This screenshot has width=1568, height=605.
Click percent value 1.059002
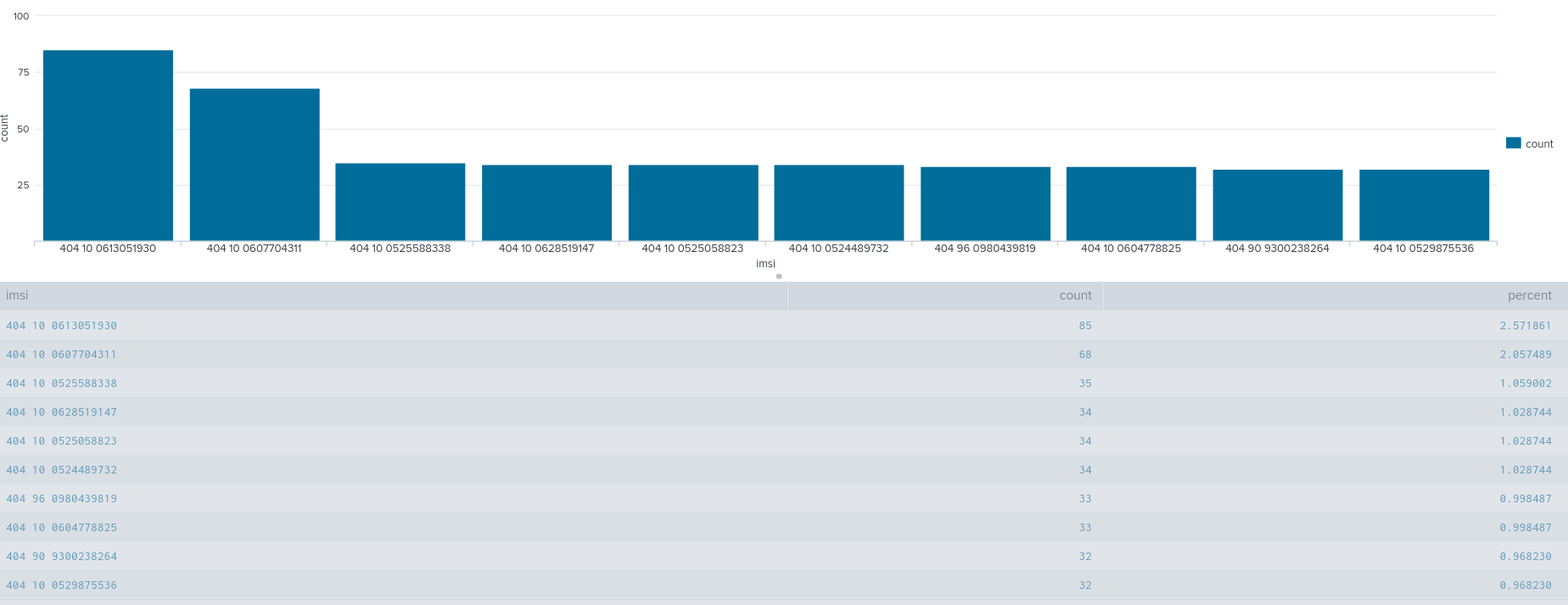(1525, 384)
